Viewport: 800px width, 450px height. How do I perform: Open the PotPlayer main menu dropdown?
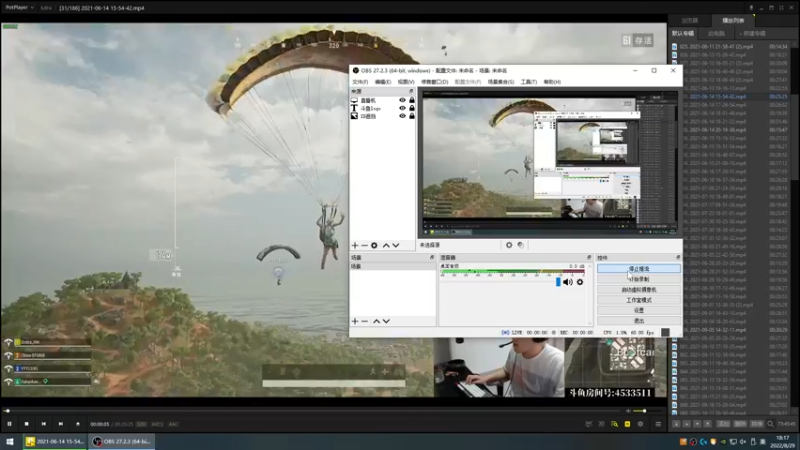(x=19, y=8)
